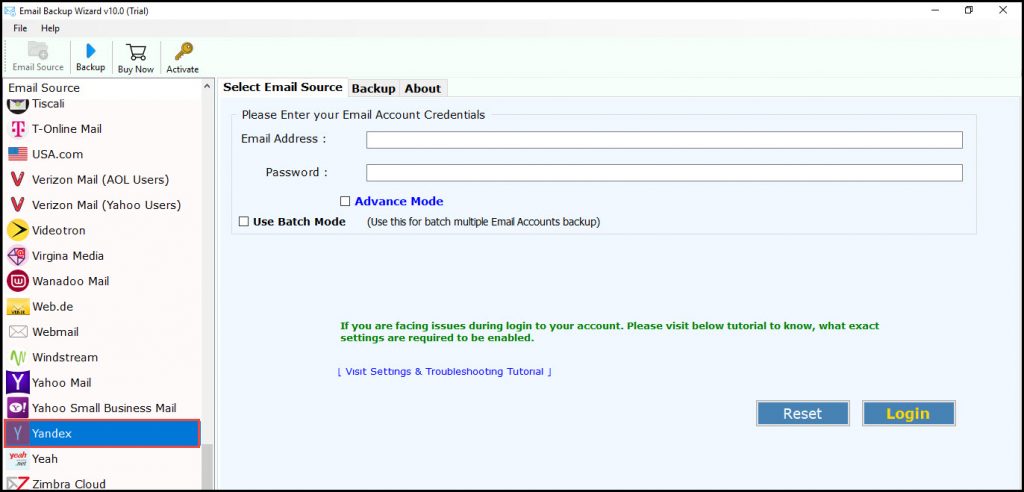The image size is (1024, 492).
Task: Open Settings & Troubleshooting Tutorial link
Action: coord(444,372)
